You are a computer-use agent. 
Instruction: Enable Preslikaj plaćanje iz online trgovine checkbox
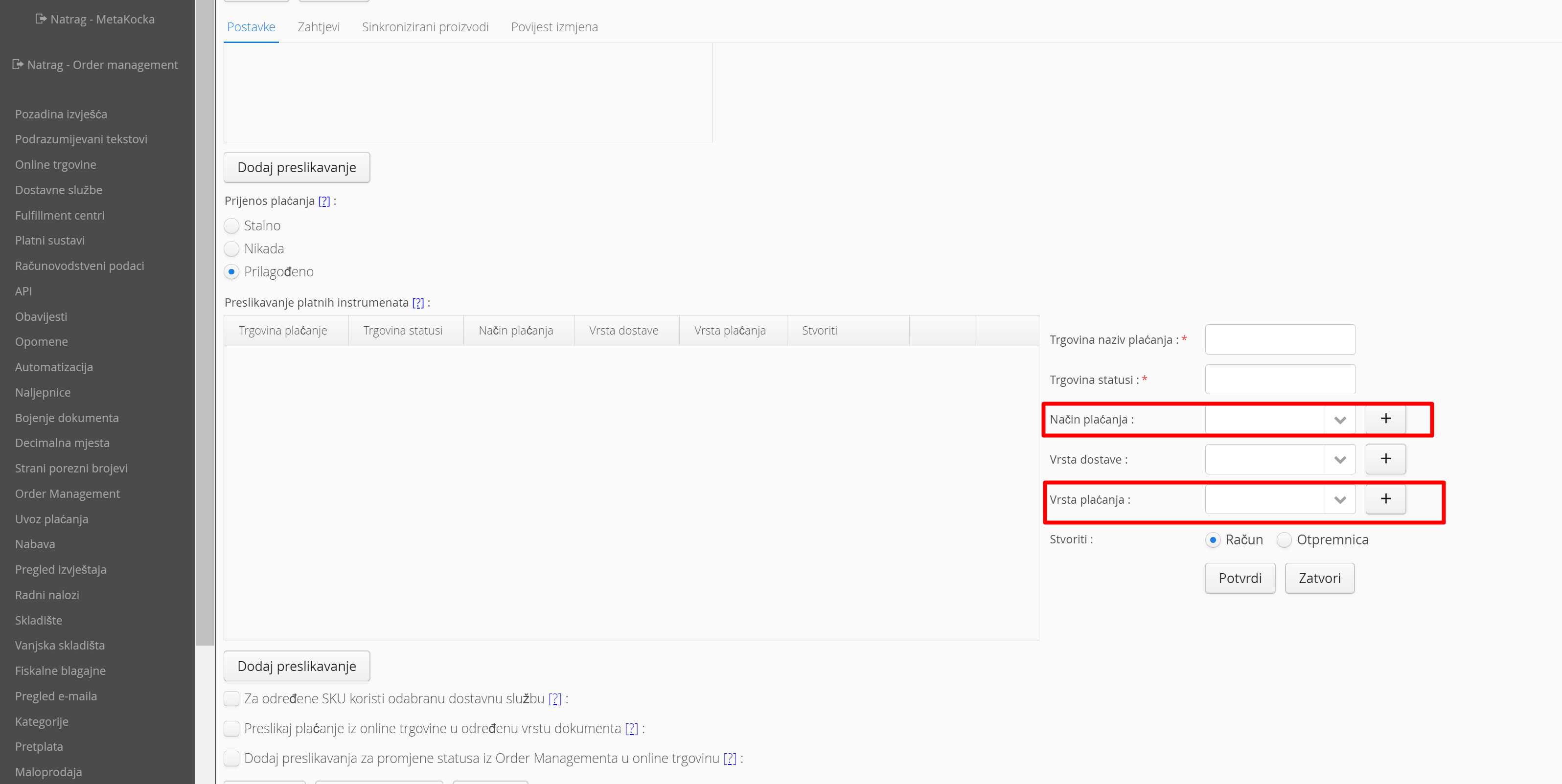231,729
